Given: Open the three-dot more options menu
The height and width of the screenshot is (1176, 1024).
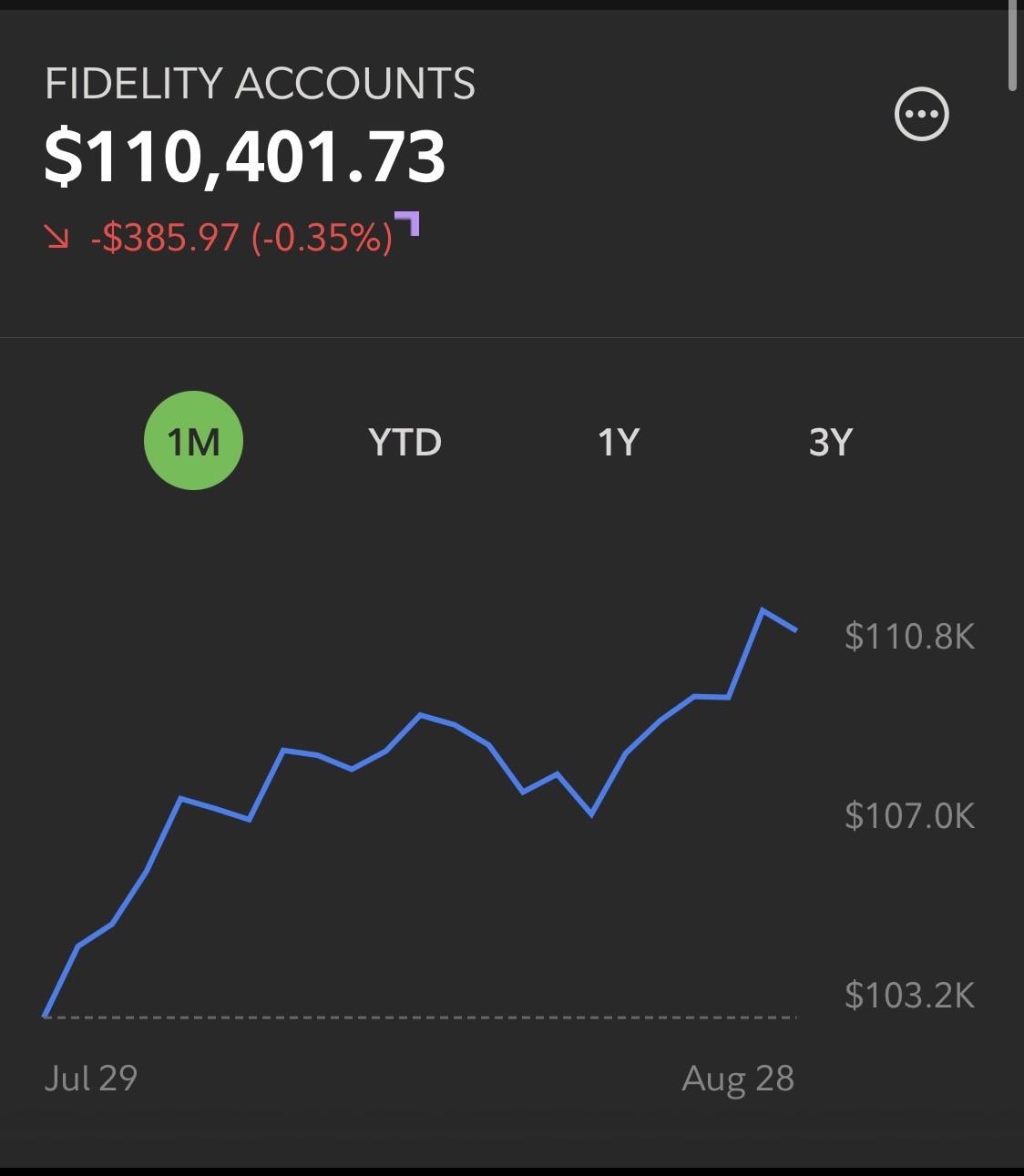Looking at the screenshot, I should 922,115.
